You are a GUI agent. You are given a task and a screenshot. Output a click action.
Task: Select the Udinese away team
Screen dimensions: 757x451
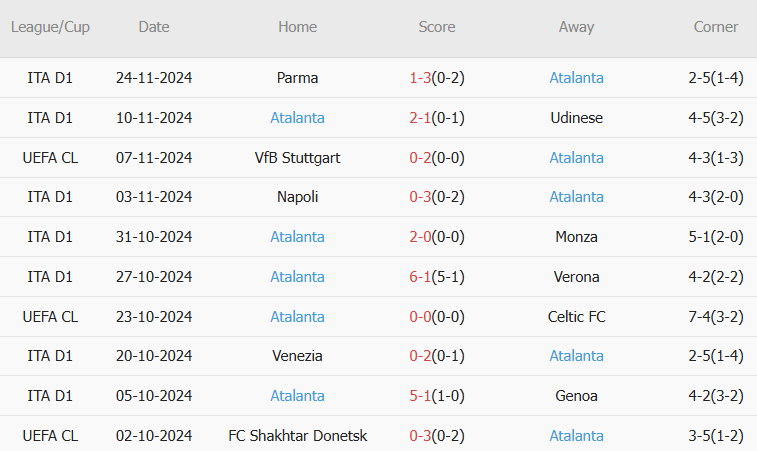576,118
